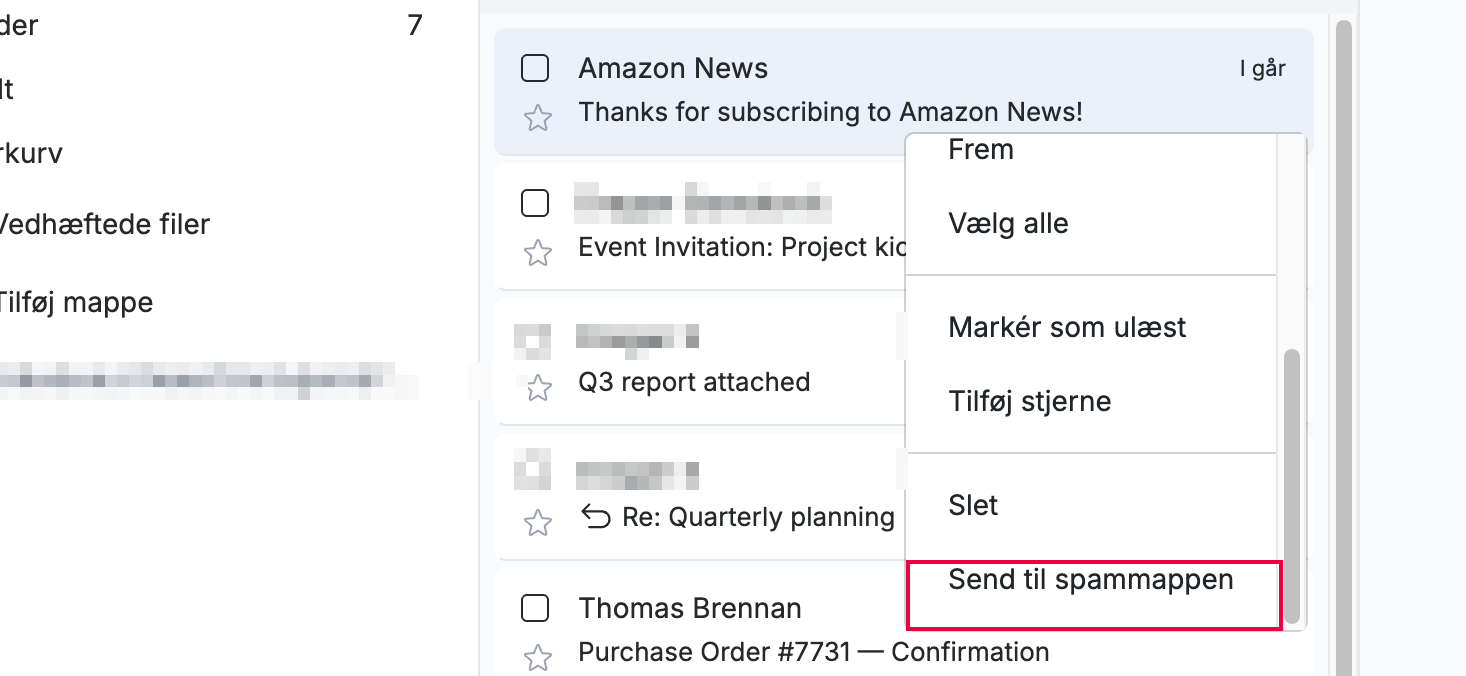Tick the Amazon News checkbox
This screenshot has width=1466, height=676.
click(x=535, y=68)
